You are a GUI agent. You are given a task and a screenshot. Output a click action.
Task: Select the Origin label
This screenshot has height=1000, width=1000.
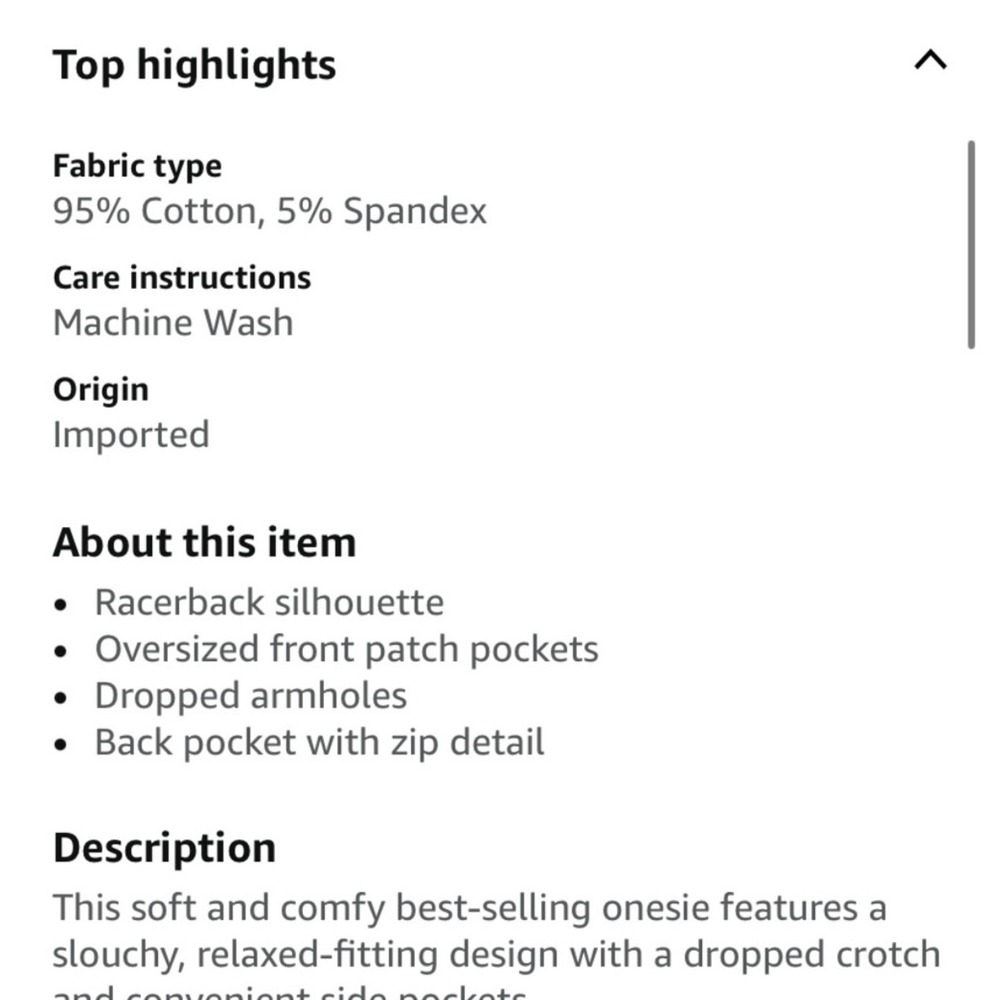click(x=101, y=390)
